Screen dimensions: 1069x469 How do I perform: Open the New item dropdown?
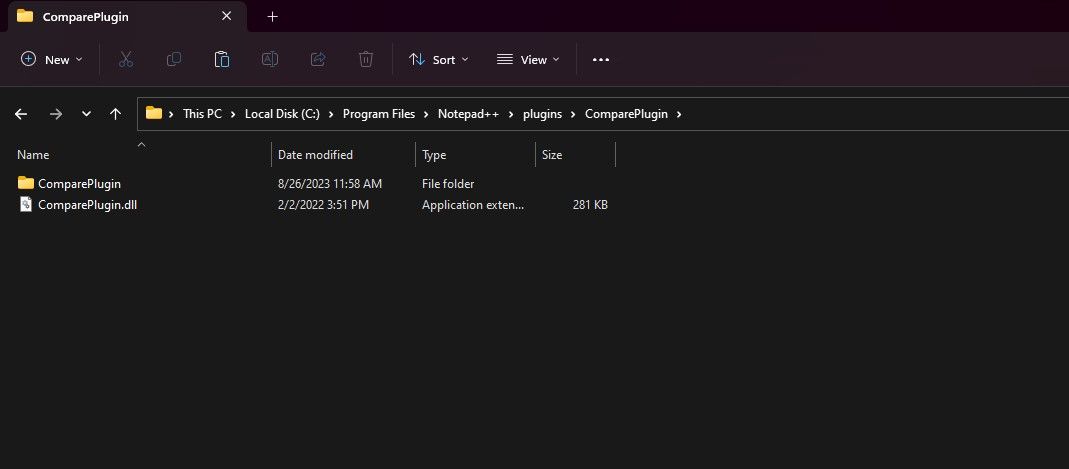[x=52, y=60]
